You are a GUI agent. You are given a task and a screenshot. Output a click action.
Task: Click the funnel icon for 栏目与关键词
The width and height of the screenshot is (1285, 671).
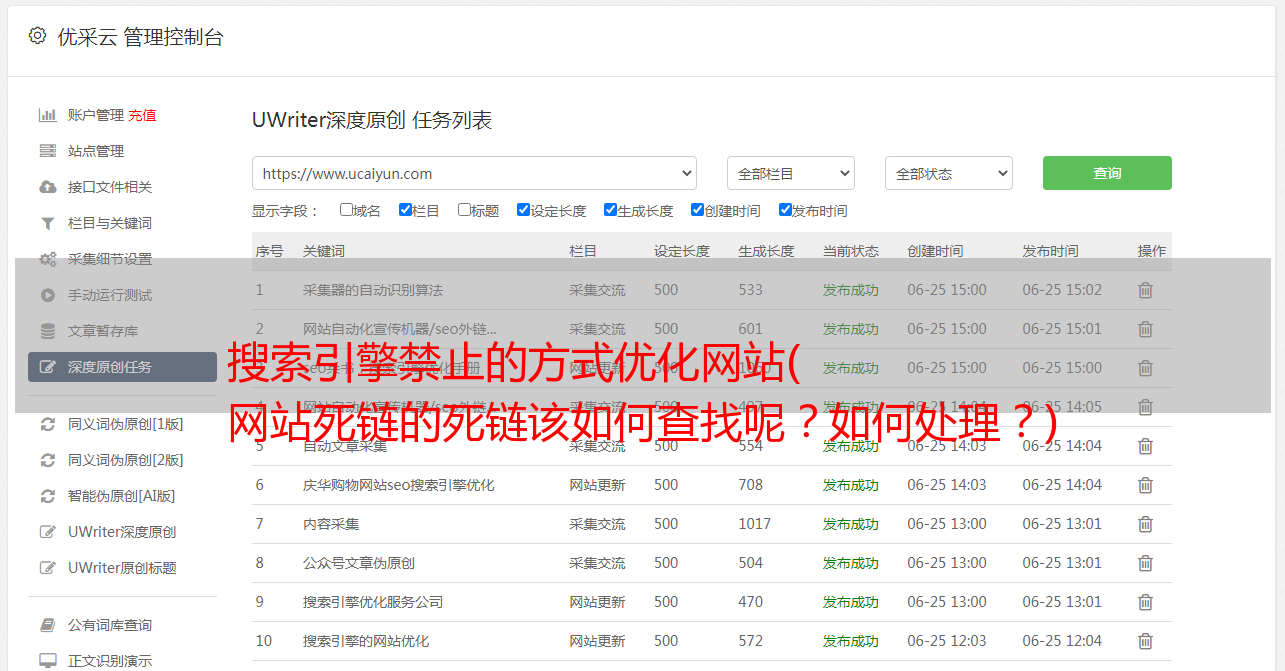47,223
